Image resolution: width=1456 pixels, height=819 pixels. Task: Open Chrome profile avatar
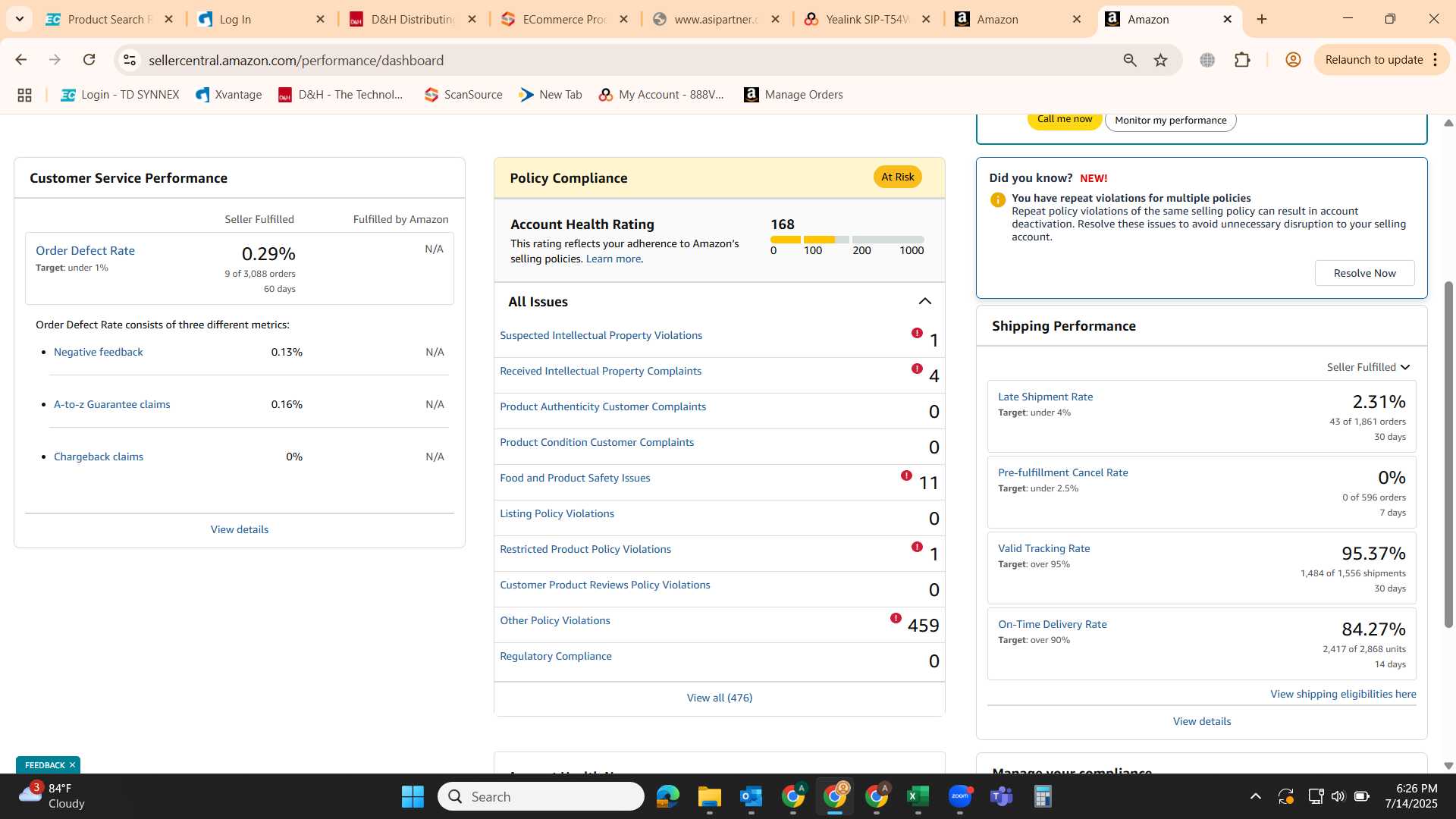pyautogui.click(x=1293, y=60)
